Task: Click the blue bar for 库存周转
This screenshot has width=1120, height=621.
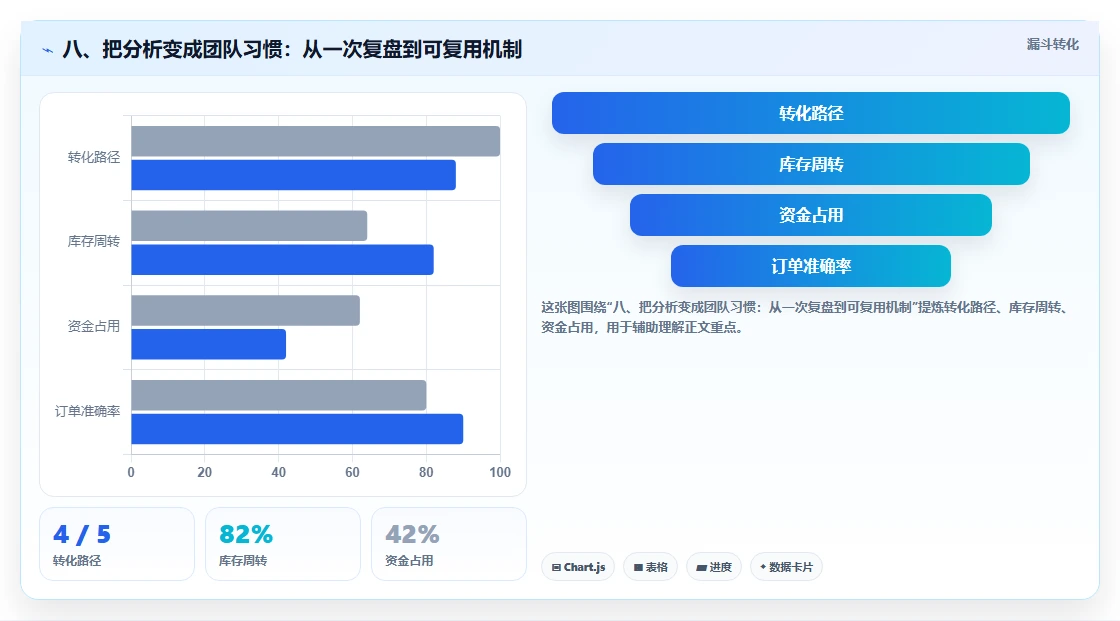Action: coord(282,259)
